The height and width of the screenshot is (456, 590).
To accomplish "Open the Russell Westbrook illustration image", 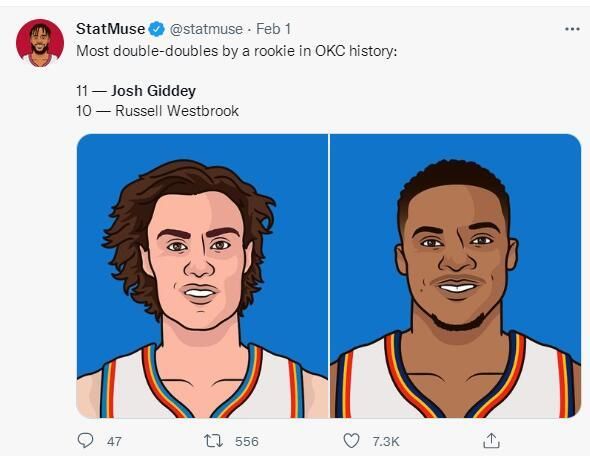I will point(456,276).
